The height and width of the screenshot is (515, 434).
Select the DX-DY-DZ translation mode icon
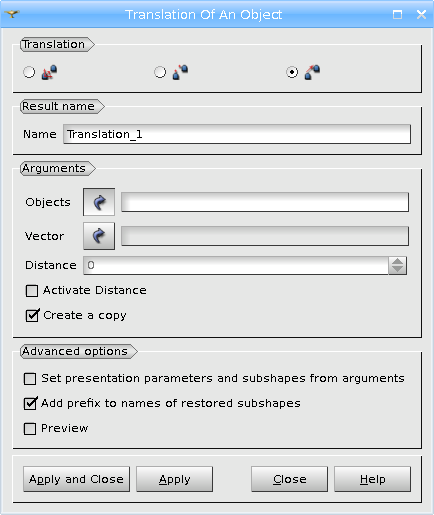(49, 72)
